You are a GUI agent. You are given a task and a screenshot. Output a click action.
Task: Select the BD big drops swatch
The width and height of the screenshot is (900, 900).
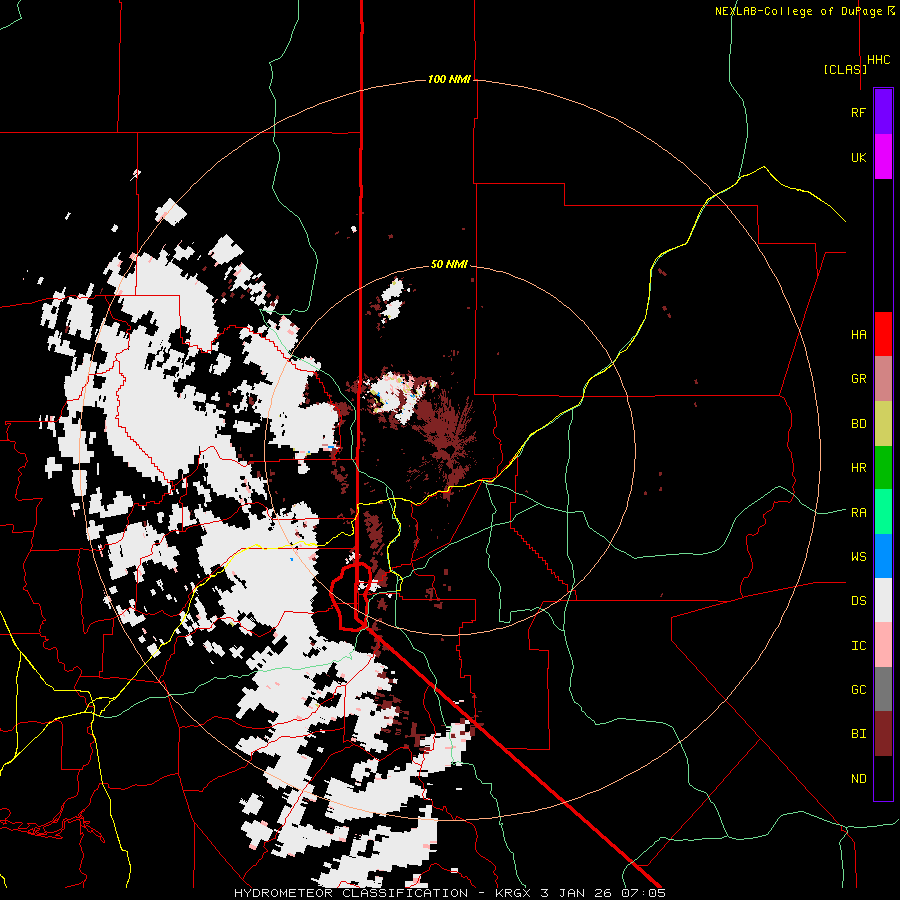883,424
